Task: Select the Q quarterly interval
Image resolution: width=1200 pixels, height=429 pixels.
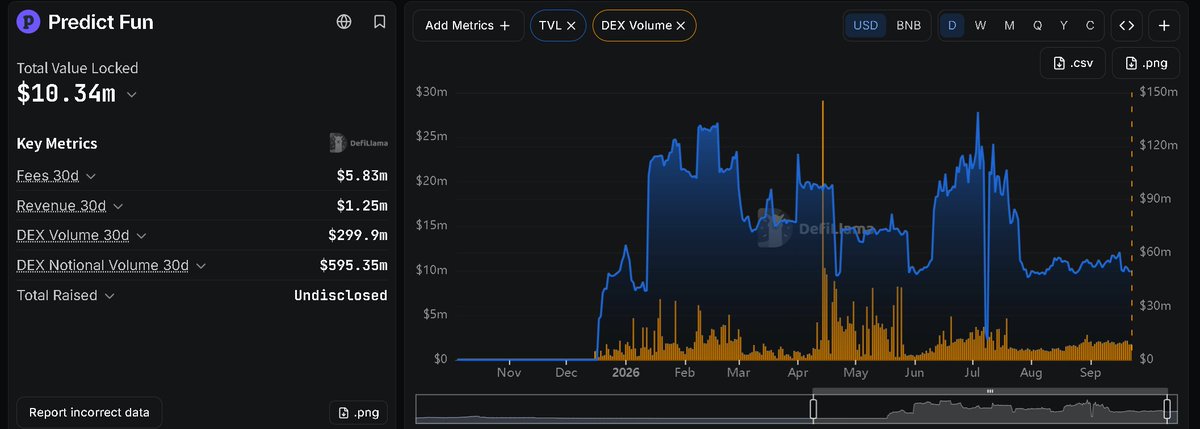Action: point(1037,25)
